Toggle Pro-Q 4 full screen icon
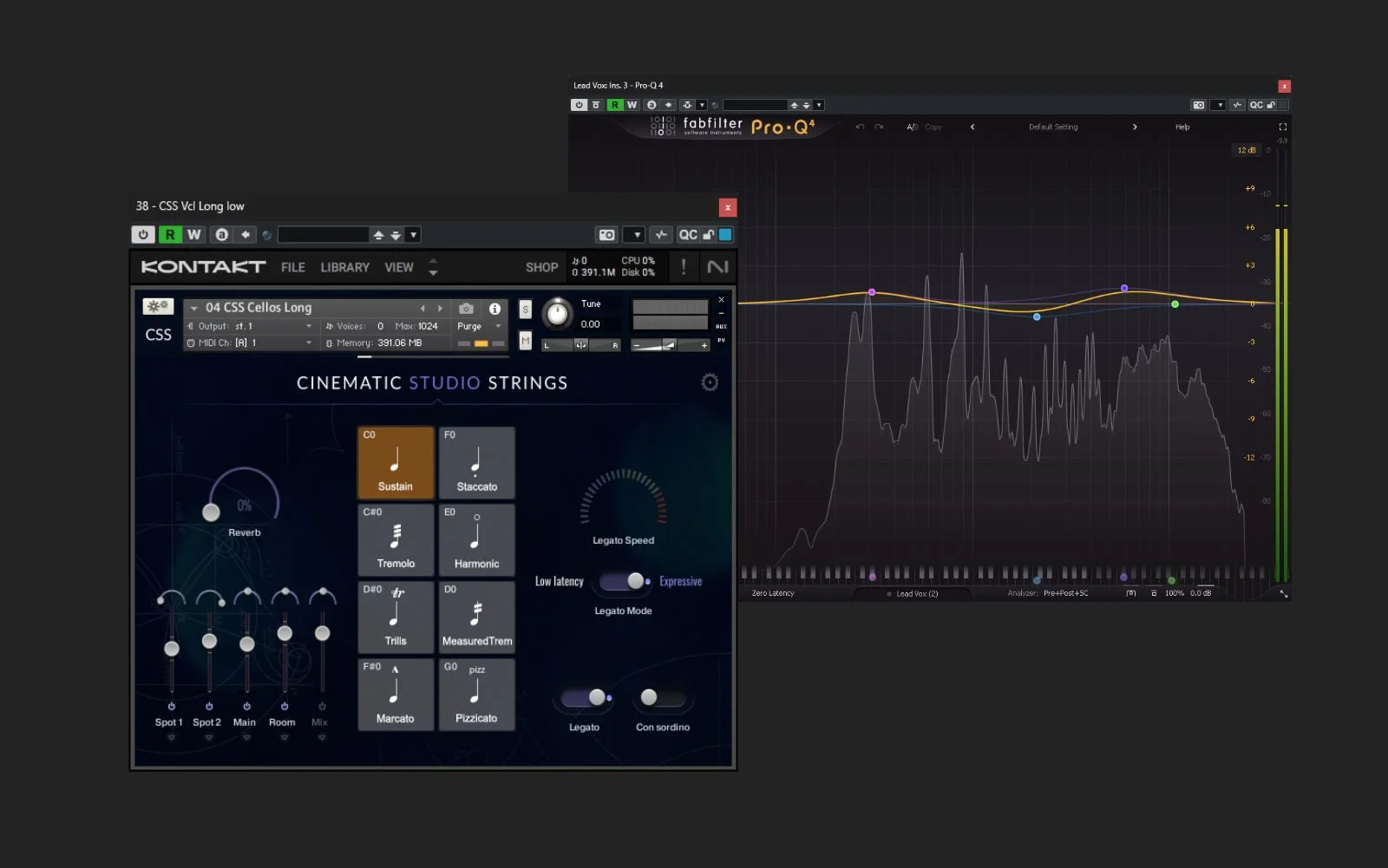Viewport: 1388px width, 868px height. [x=1283, y=127]
